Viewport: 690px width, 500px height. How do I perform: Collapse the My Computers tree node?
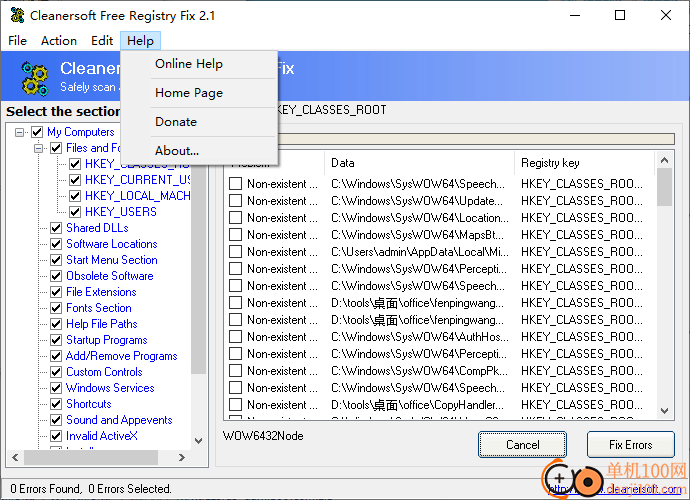pyautogui.click(x=19, y=132)
